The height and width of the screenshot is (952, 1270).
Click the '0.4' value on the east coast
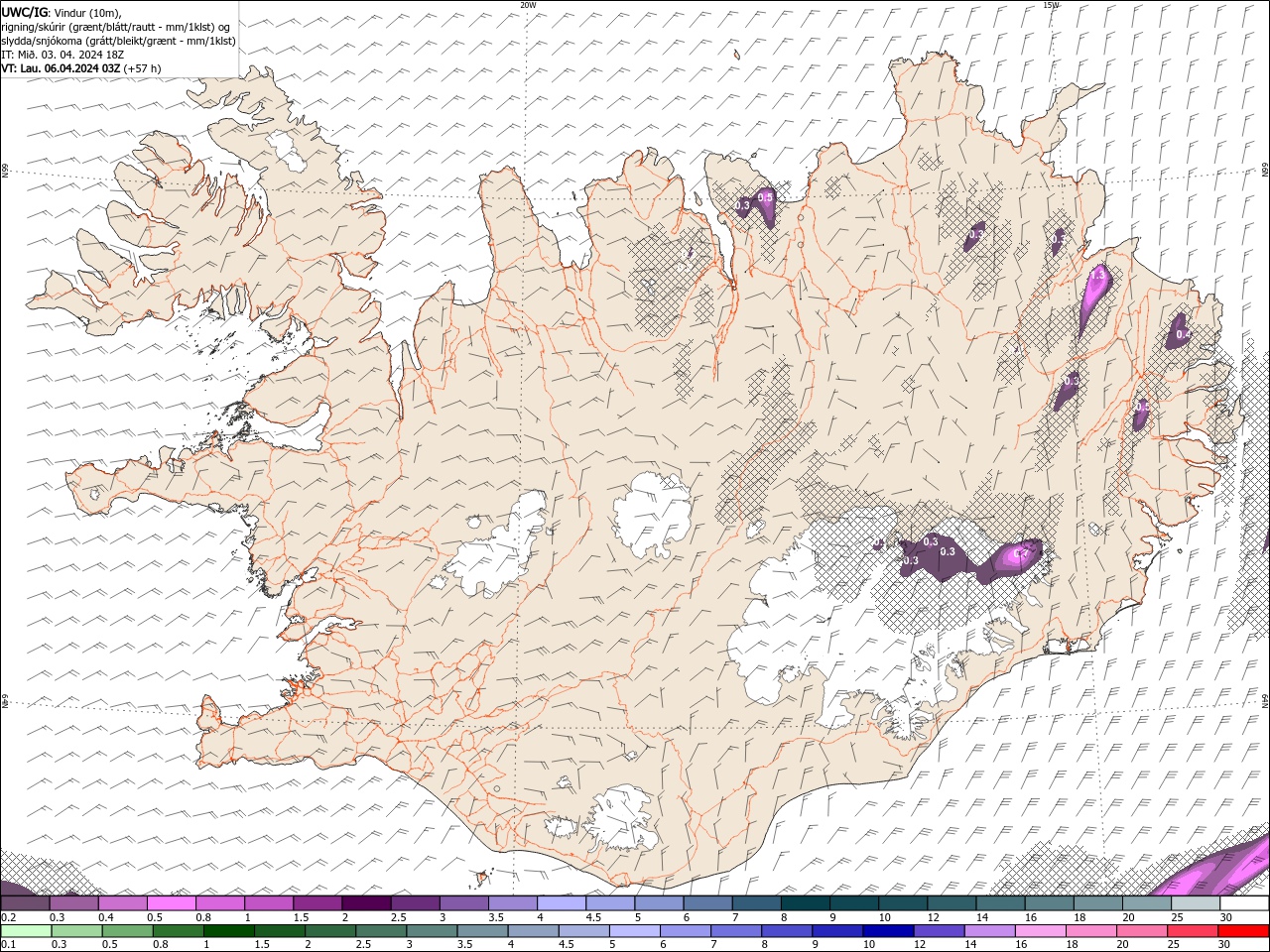click(1183, 335)
